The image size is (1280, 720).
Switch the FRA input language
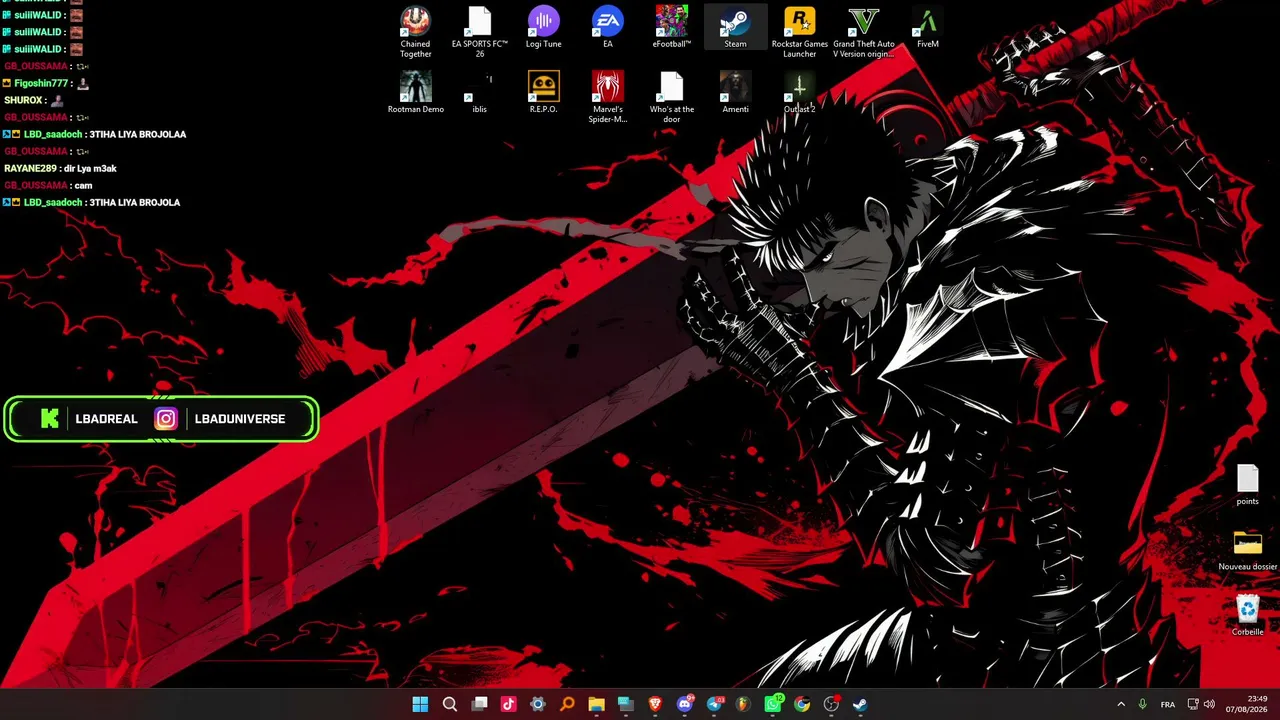(1168, 704)
